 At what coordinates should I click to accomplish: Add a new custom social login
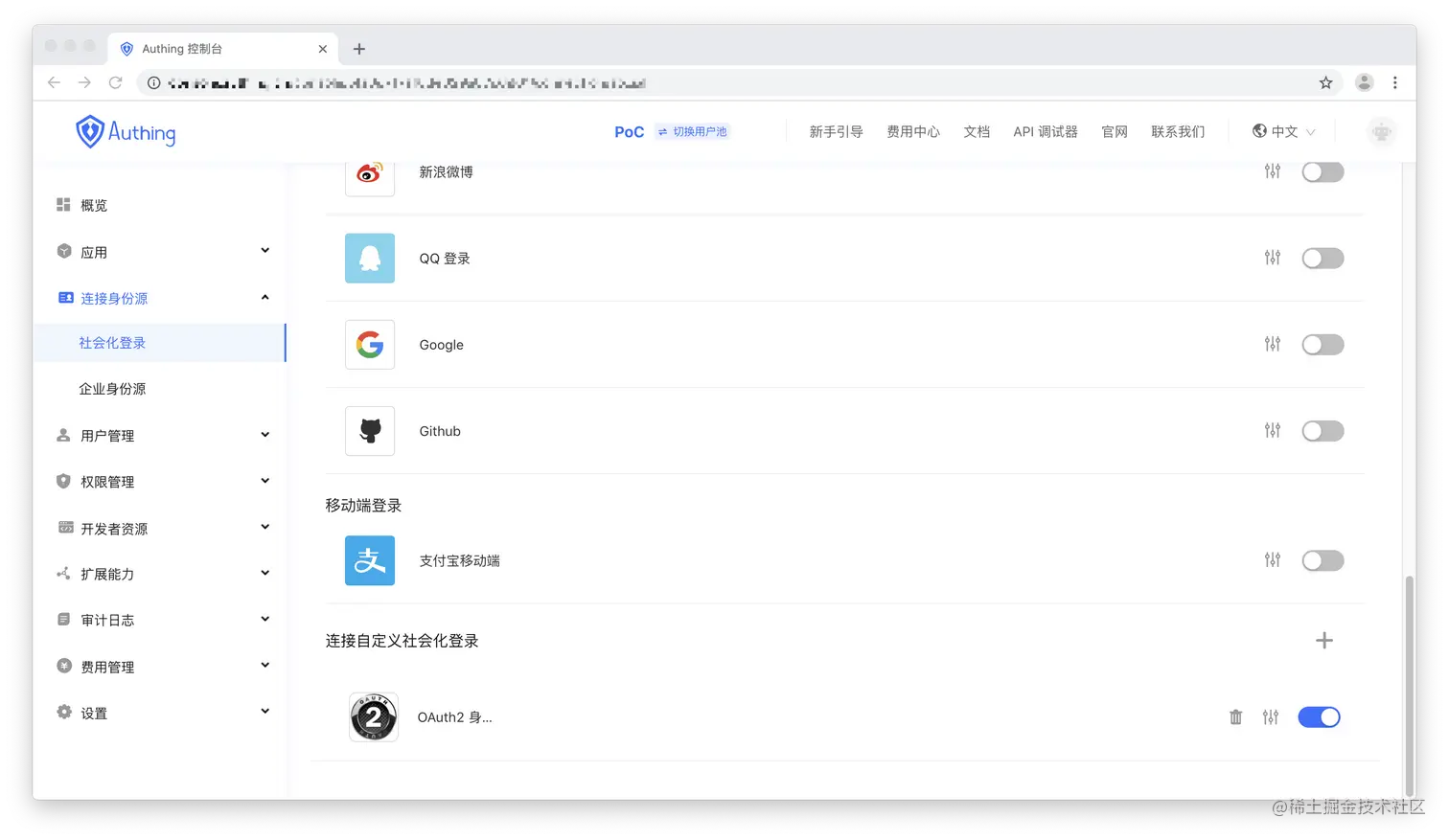click(1323, 640)
